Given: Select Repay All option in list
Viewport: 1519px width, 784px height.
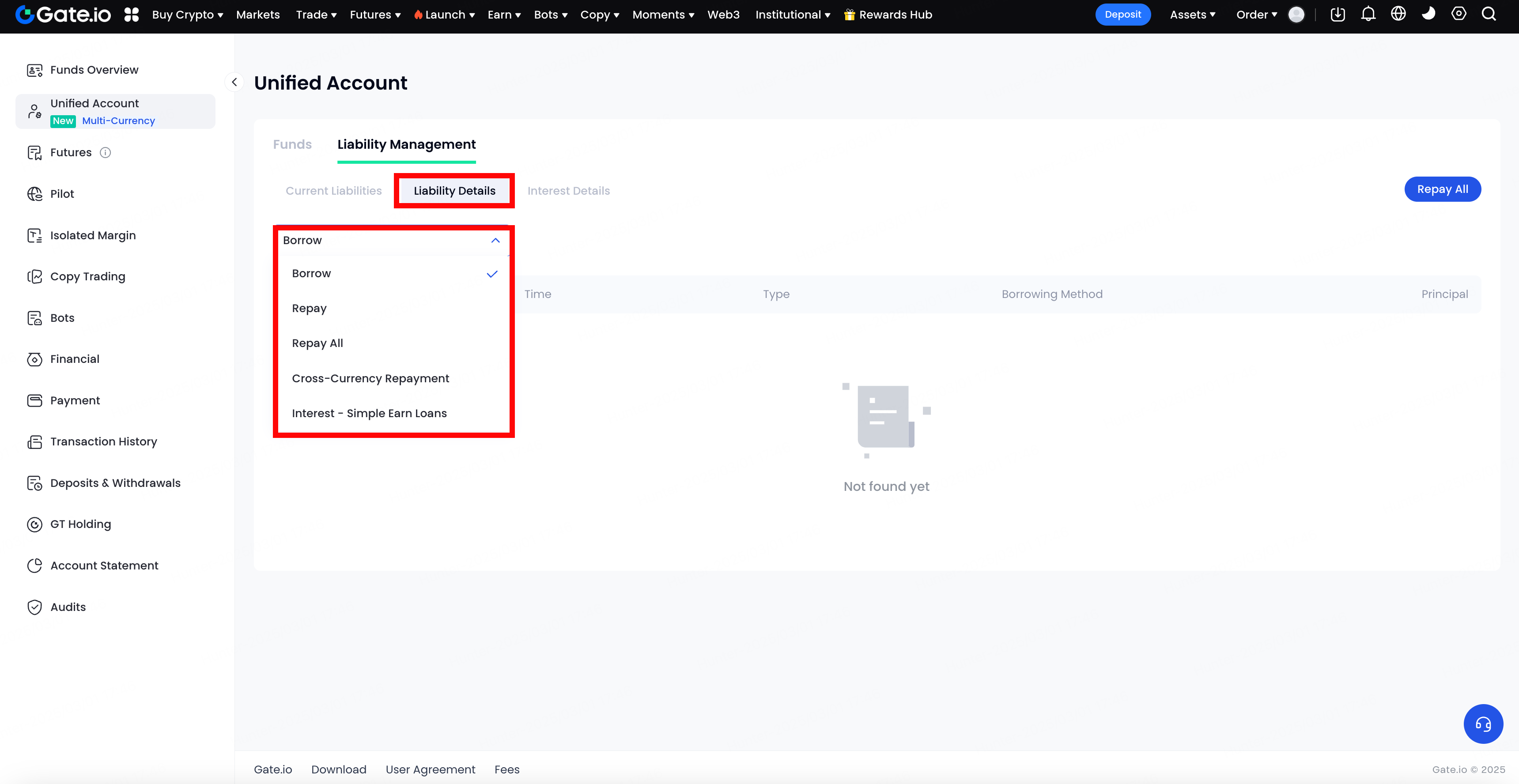Looking at the screenshot, I should (317, 343).
